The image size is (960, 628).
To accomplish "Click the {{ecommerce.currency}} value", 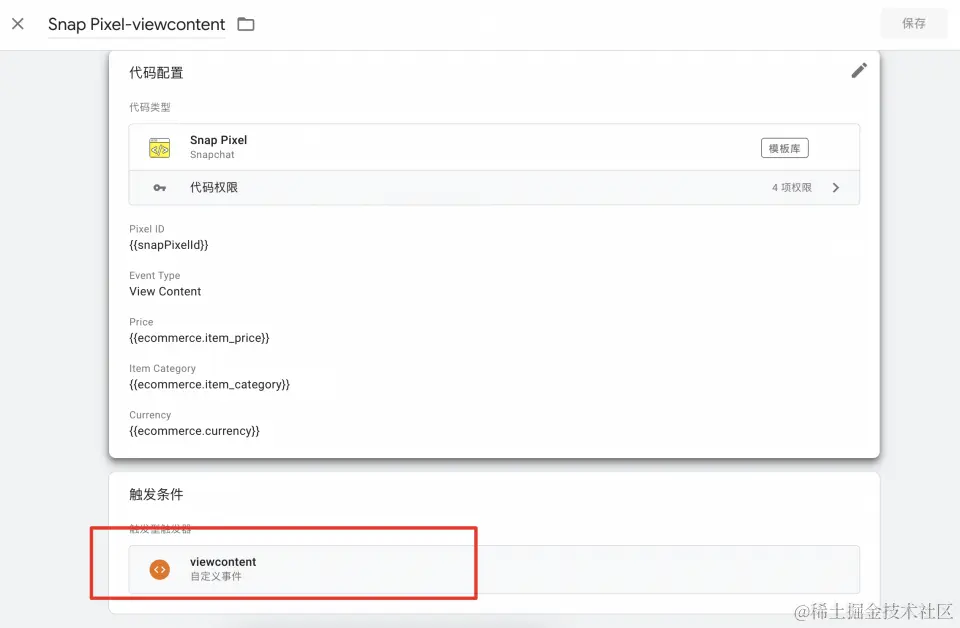I will [x=194, y=431].
